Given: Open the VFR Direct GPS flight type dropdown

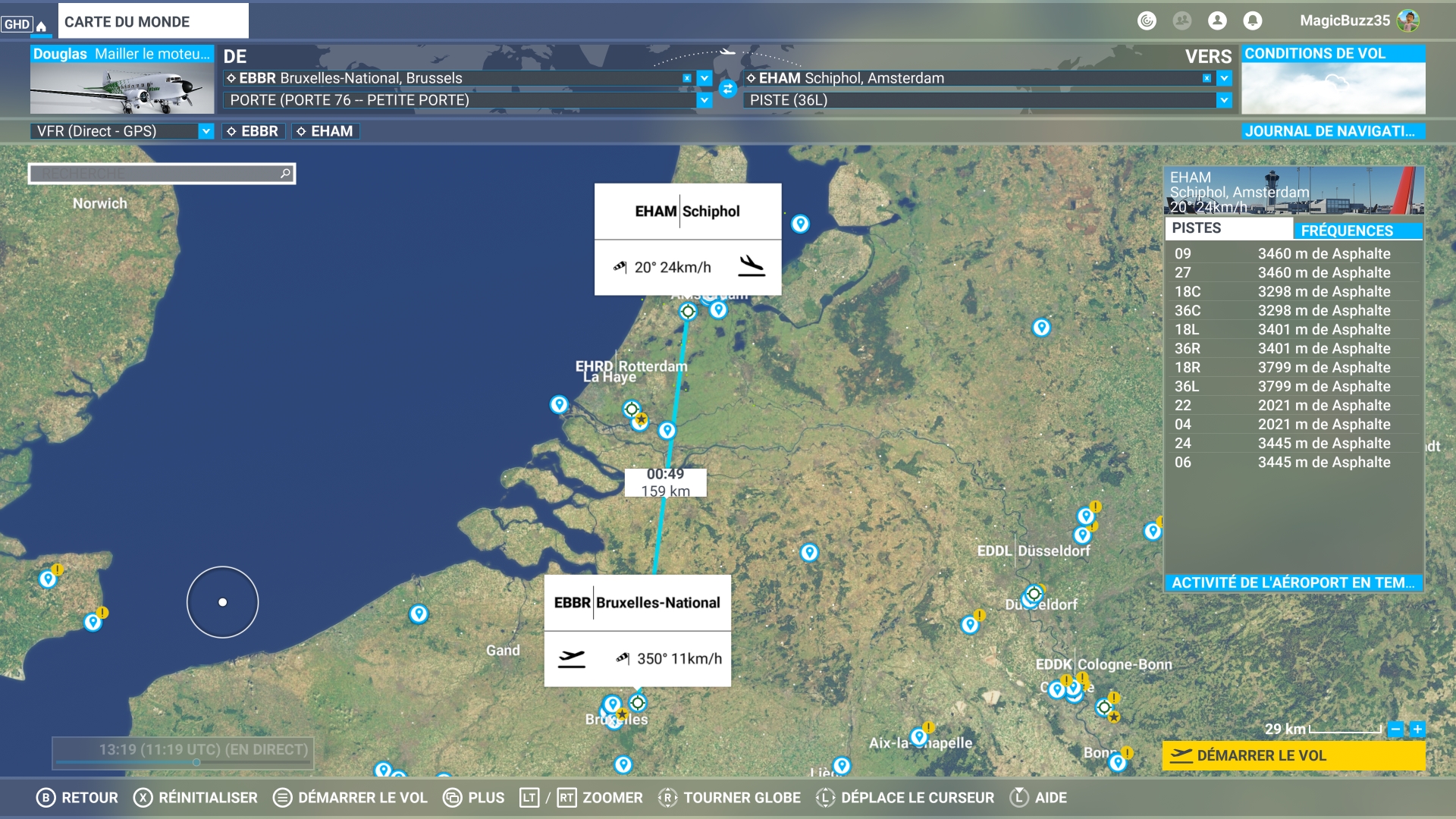Looking at the screenshot, I should (x=206, y=131).
